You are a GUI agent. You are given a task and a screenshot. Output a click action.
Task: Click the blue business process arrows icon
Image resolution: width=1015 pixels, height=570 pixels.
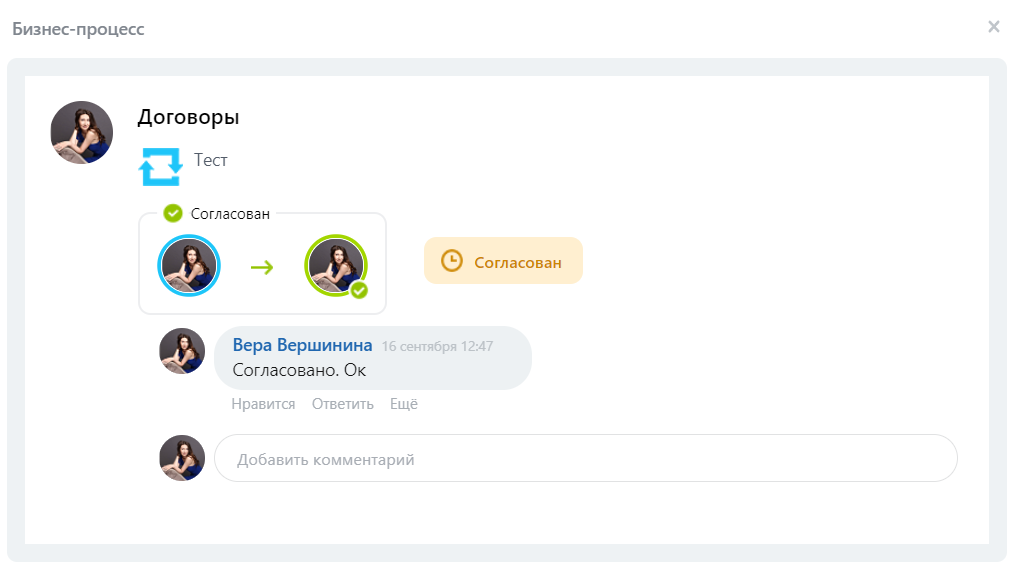[x=160, y=166]
